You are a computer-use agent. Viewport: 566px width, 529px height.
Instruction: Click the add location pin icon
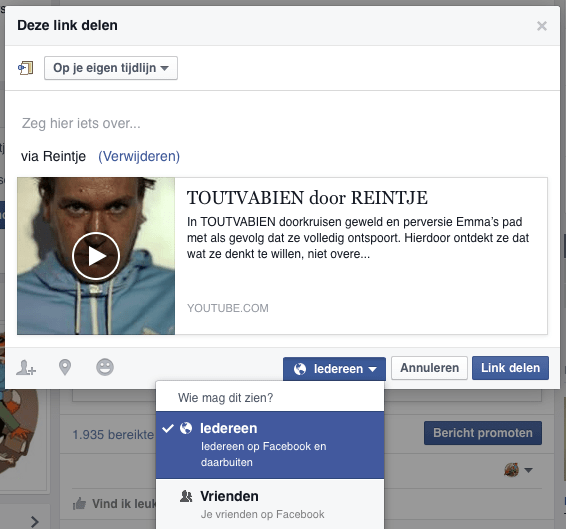[x=65, y=368]
